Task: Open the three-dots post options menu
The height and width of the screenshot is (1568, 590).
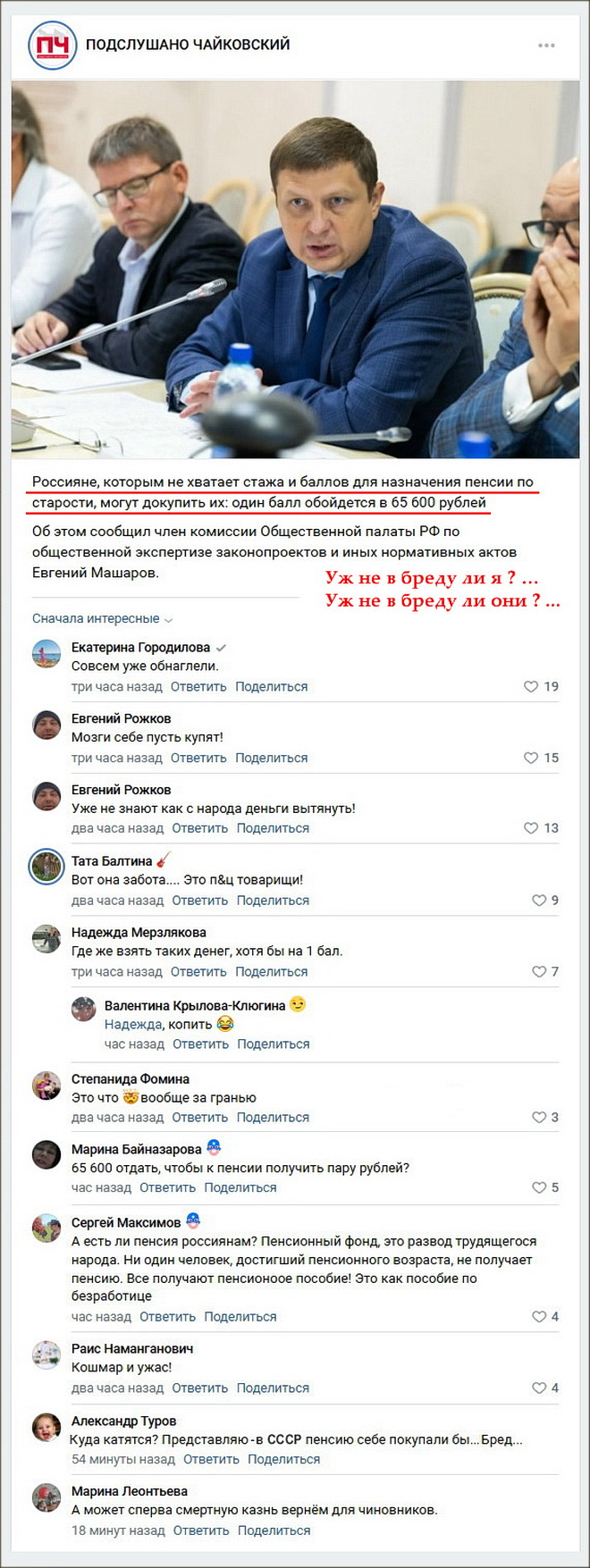Action: pyautogui.click(x=546, y=46)
